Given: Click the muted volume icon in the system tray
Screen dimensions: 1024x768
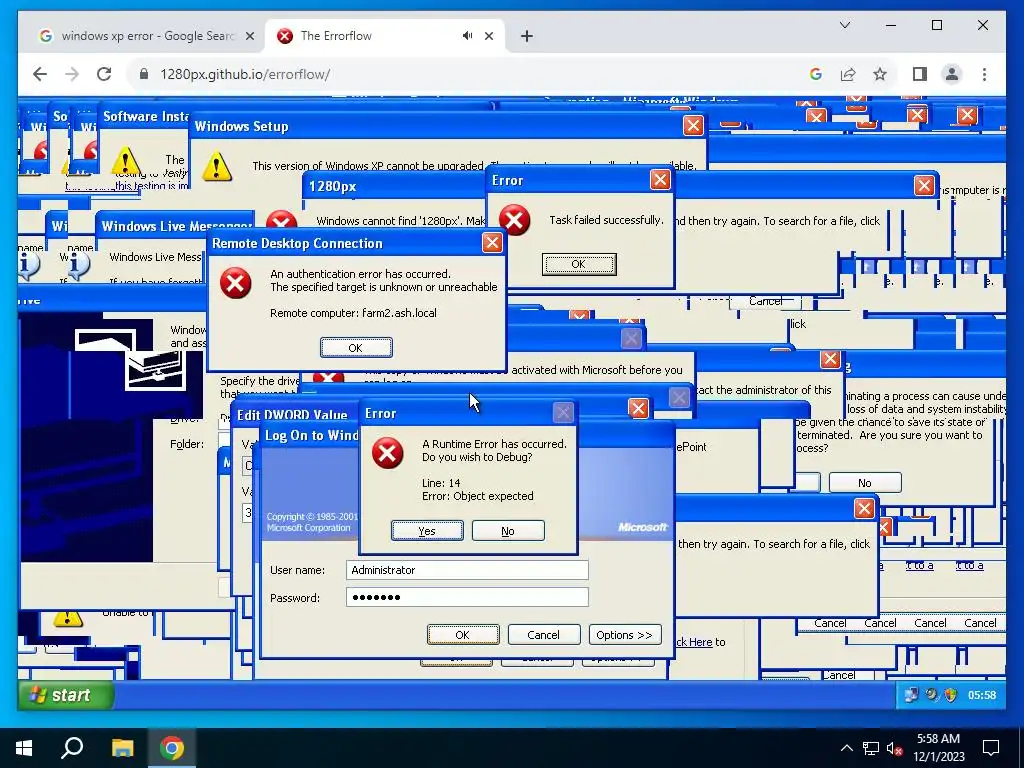Looking at the screenshot, I should point(894,748).
